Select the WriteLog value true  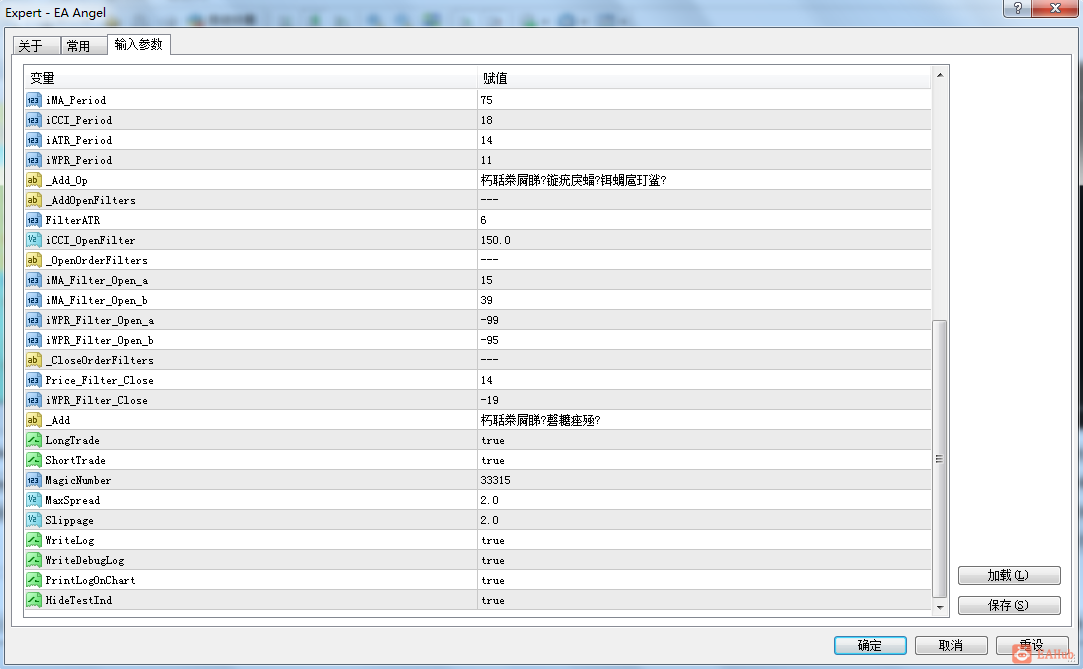click(x=493, y=541)
